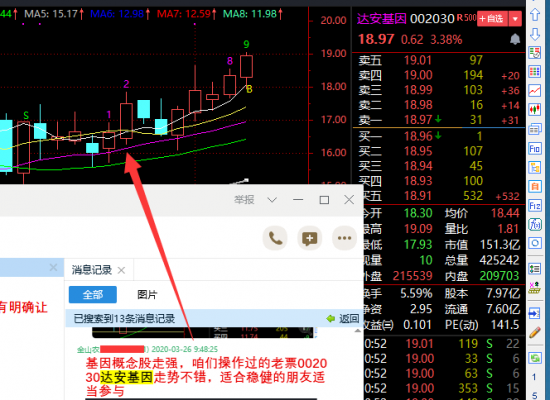Viewport: 550px width, 400px height.
Task: Select the candlestick chart icon in the sidebar
Action: coord(535,109)
